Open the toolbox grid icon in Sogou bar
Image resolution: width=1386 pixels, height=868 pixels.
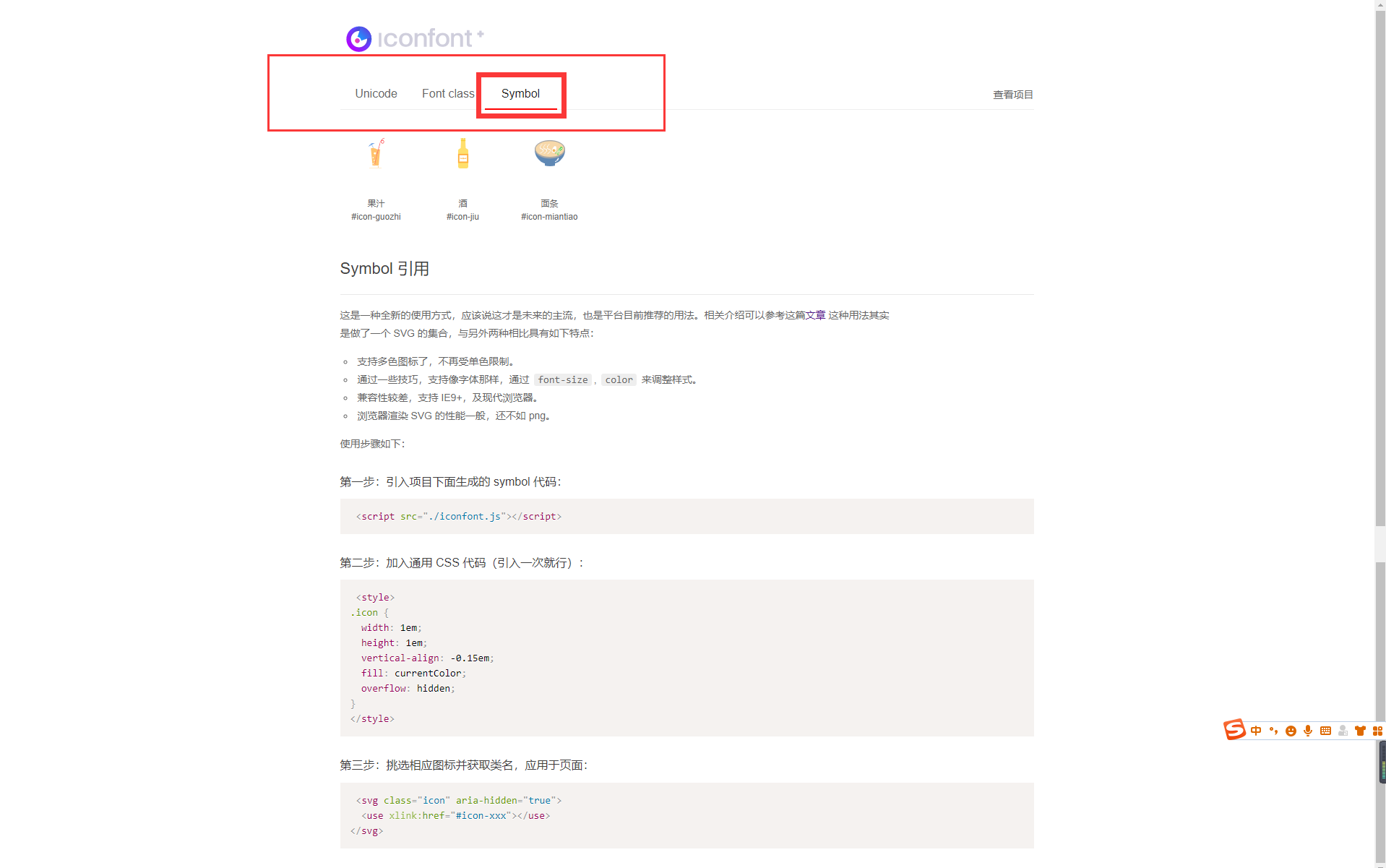tap(1377, 731)
